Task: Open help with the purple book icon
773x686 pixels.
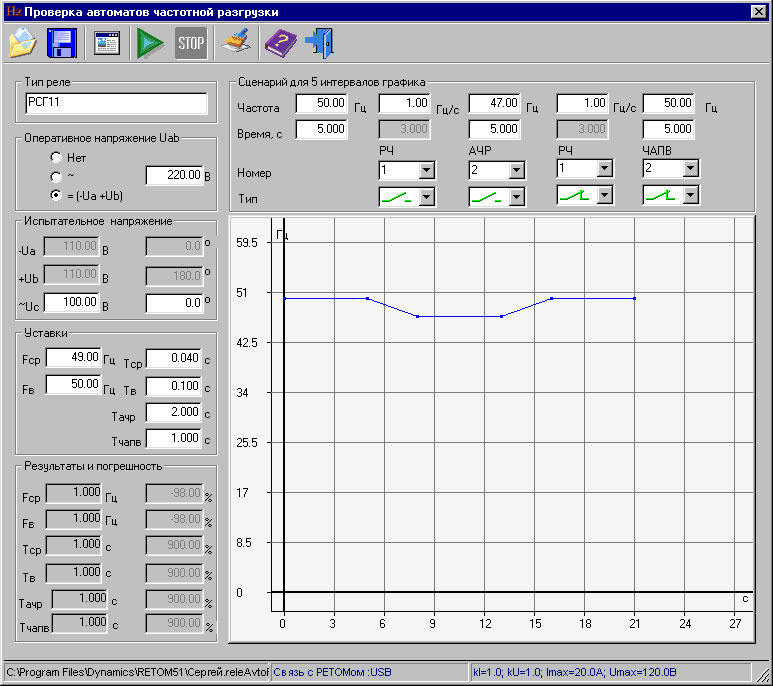Action: click(280, 43)
